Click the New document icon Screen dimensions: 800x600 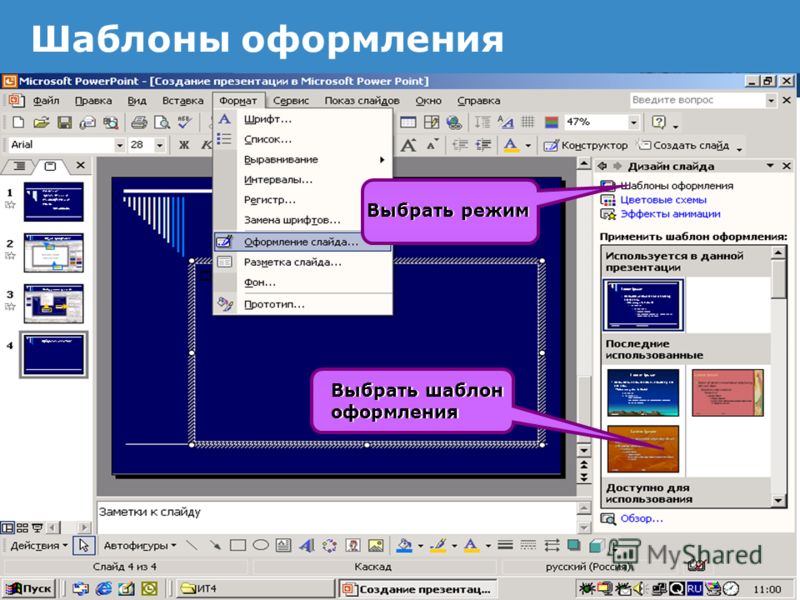[x=18, y=122]
